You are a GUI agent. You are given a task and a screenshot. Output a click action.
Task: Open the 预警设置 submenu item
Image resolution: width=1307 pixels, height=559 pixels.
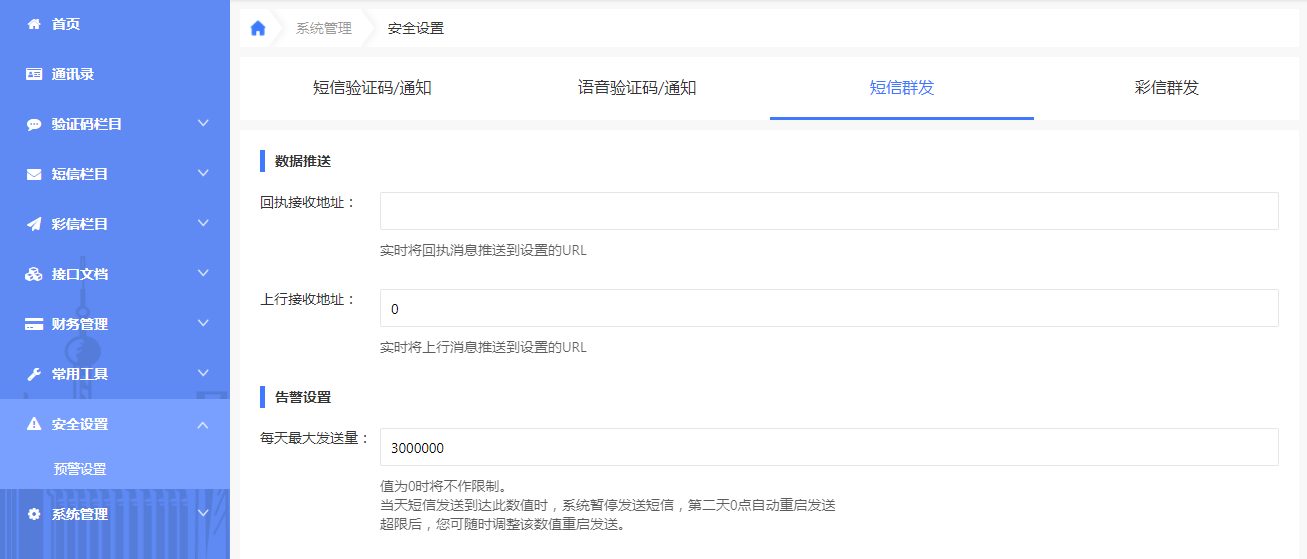(x=80, y=469)
